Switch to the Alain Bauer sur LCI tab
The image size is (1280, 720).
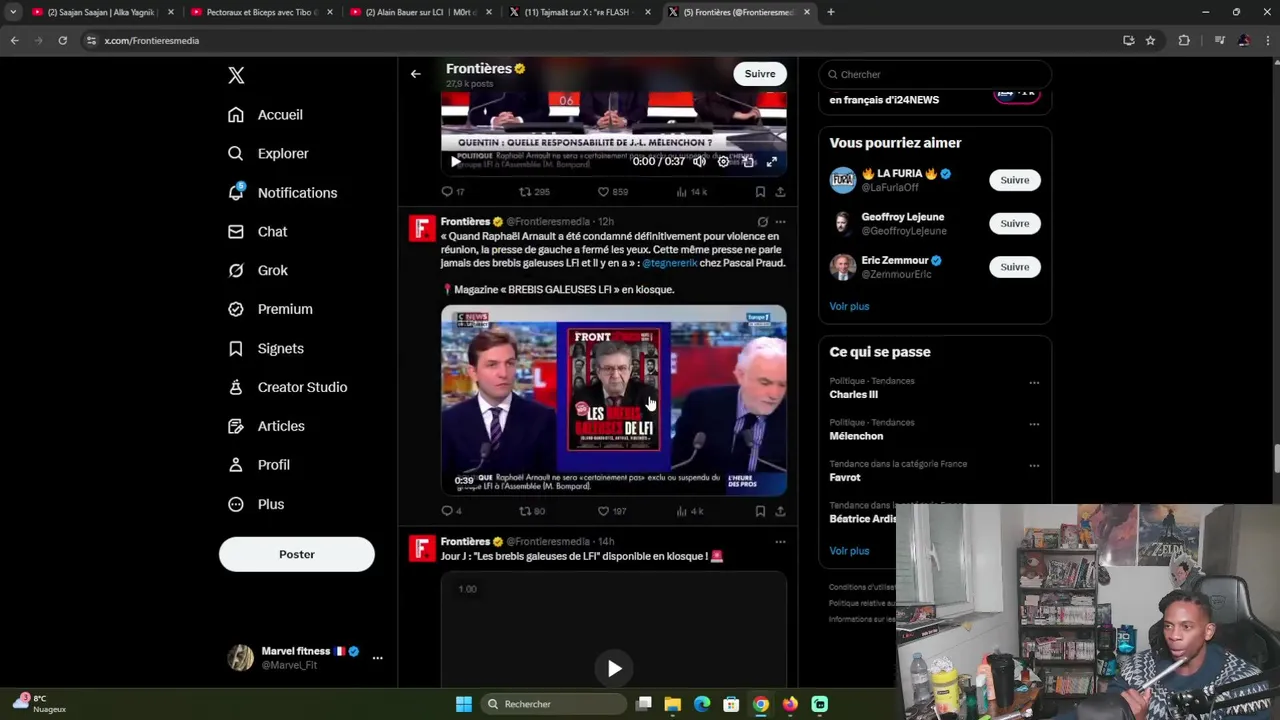[x=419, y=12]
